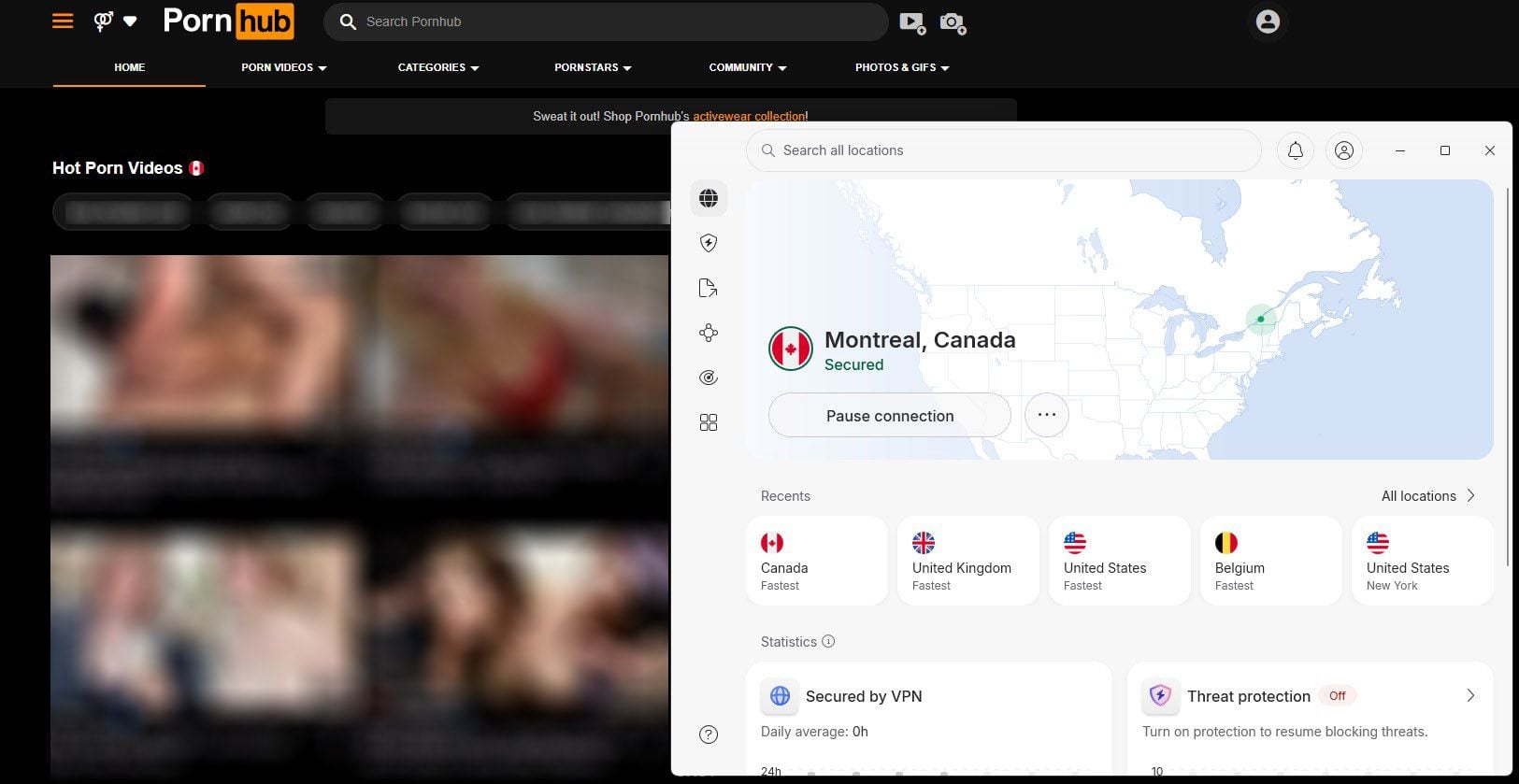1519x784 pixels.
Task: Click the video upload icon in the website header
Action: [912, 22]
